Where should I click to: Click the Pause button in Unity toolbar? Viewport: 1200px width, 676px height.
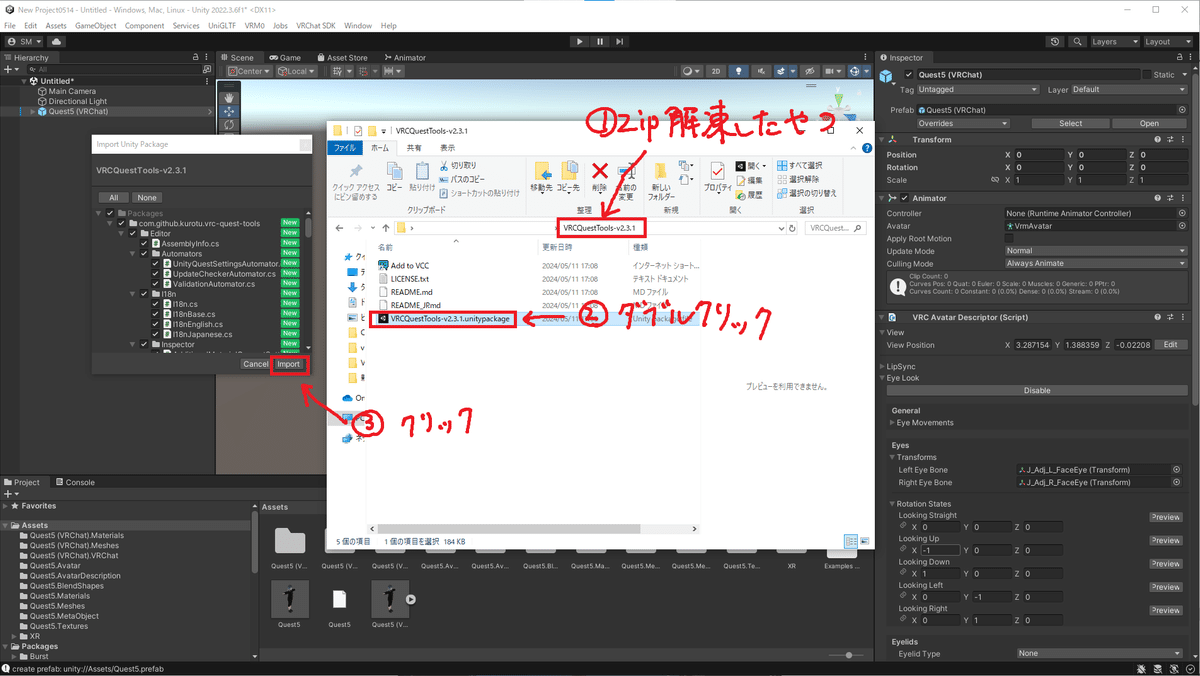coord(600,42)
